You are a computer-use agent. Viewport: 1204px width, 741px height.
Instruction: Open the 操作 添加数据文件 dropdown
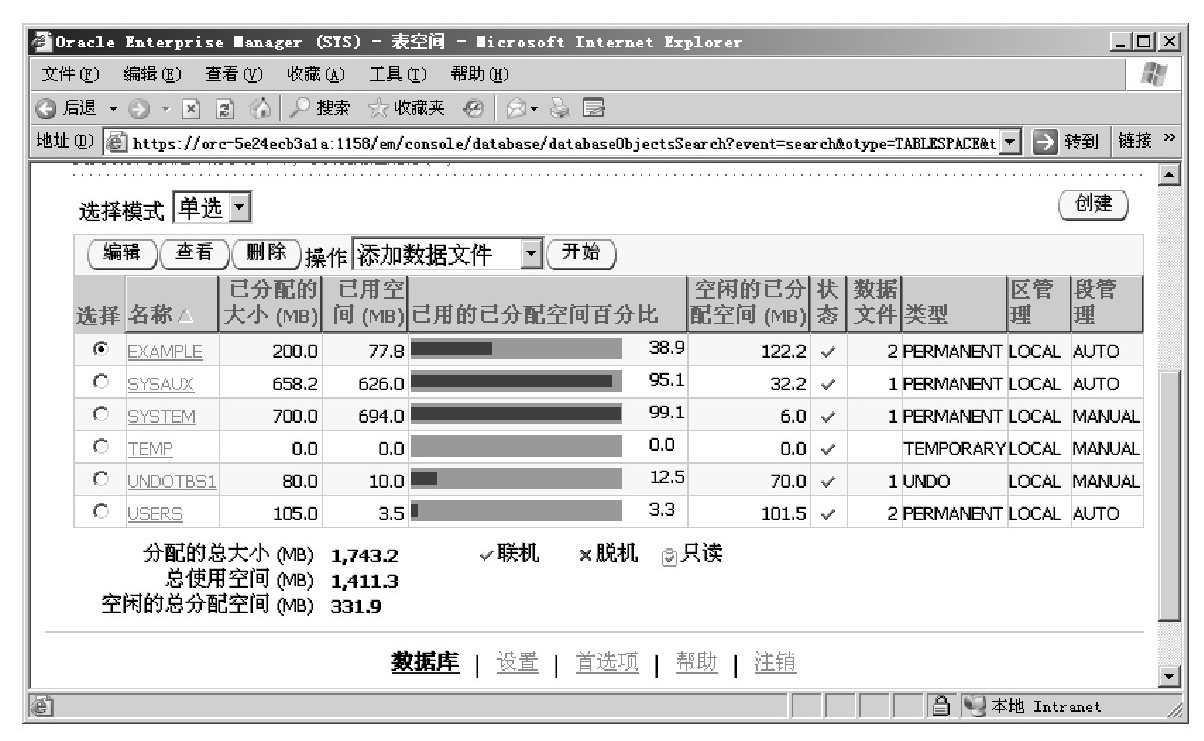pos(447,255)
